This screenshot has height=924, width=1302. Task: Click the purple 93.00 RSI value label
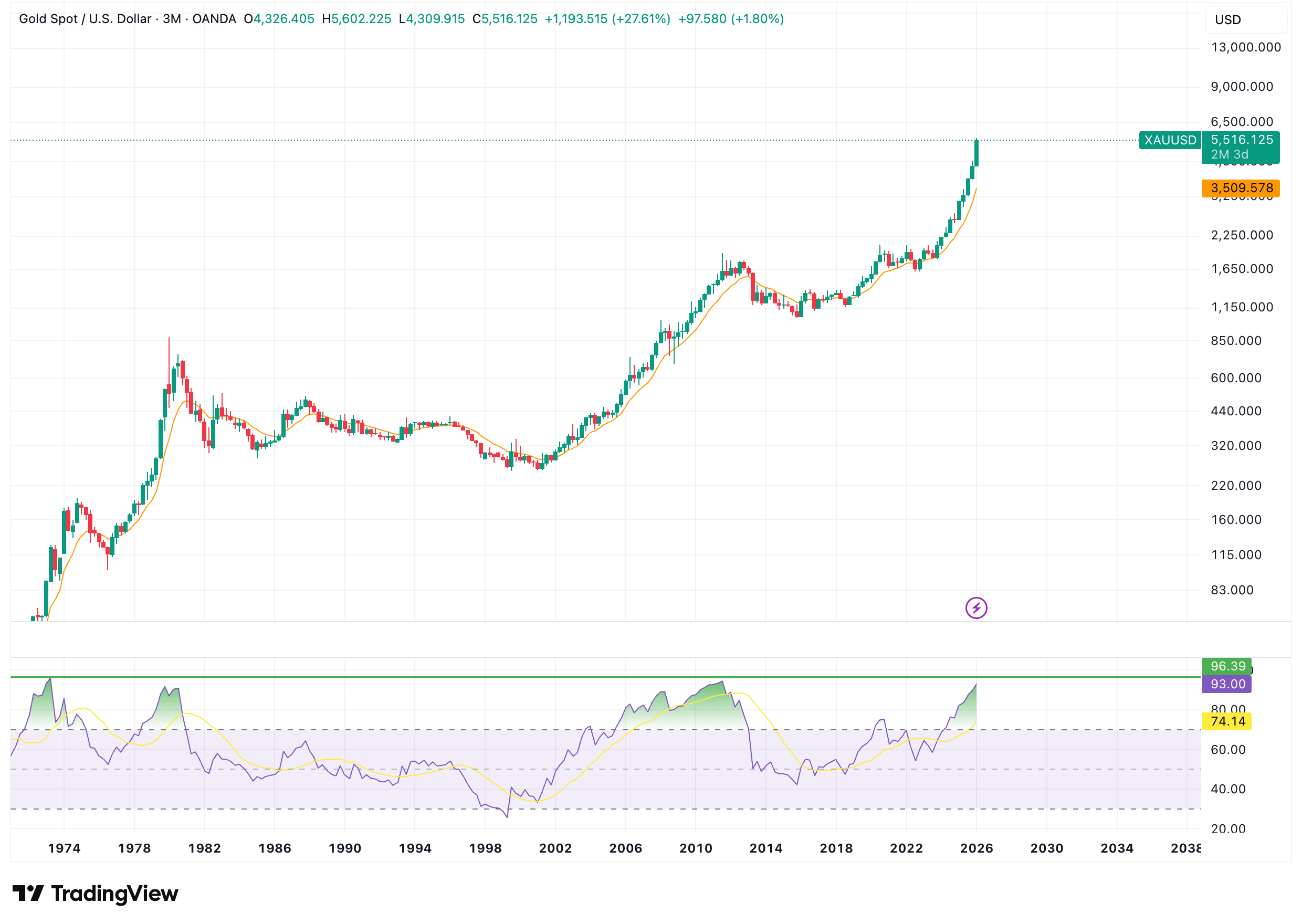(1227, 684)
